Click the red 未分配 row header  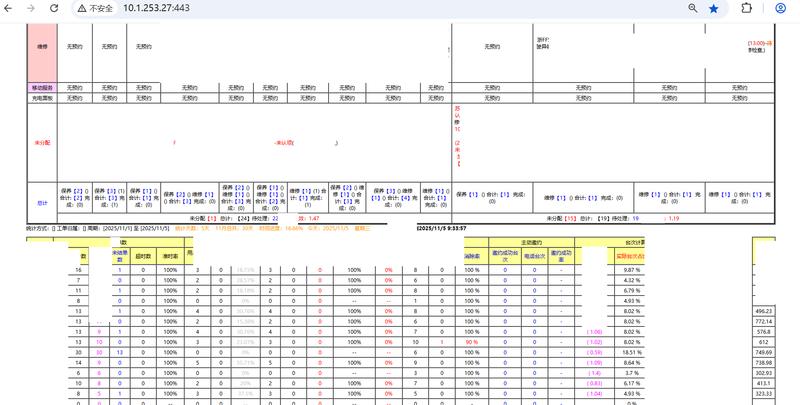click(x=42, y=143)
